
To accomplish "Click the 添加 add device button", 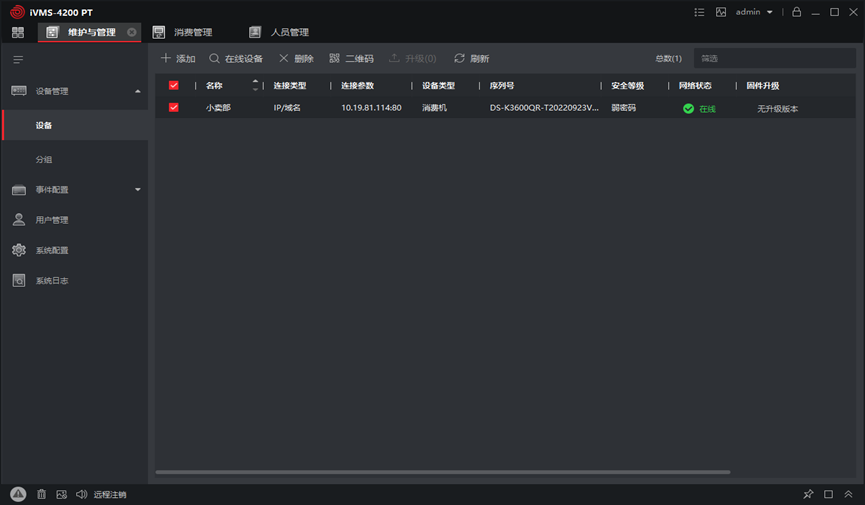I will tap(178, 59).
